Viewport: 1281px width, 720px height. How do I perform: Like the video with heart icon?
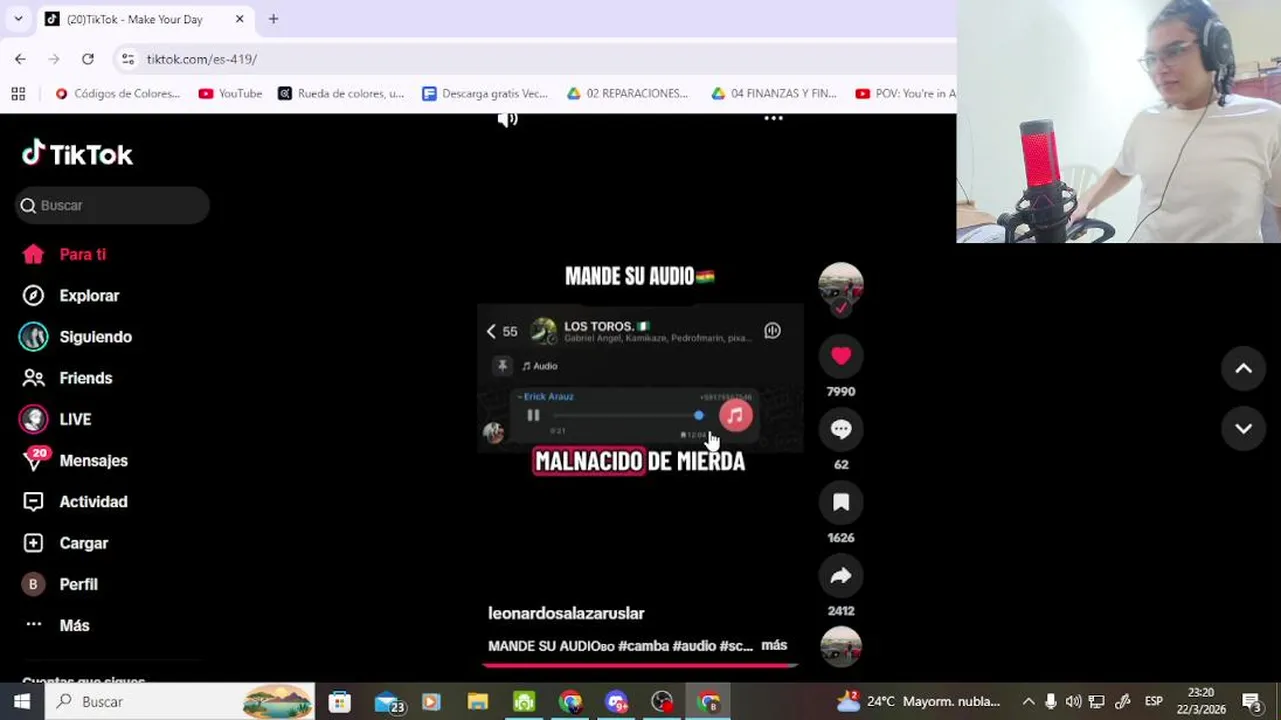click(x=841, y=355)
